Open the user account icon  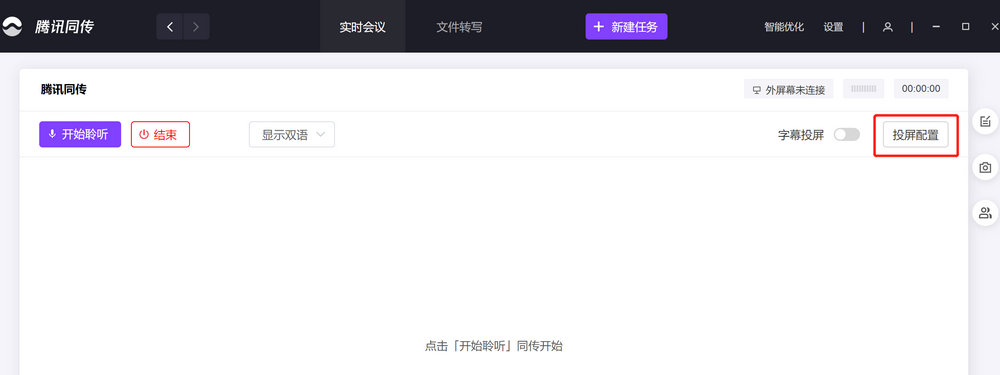tap(887, 27)
